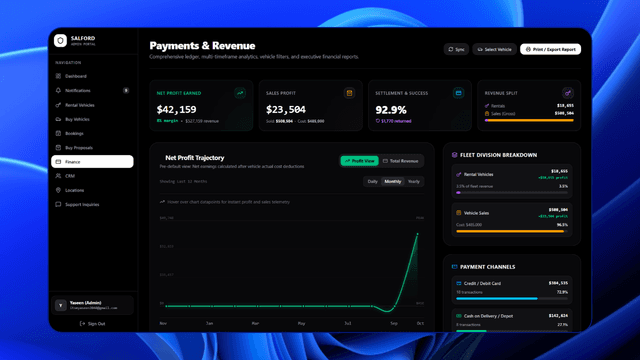Screen dimensions: 640x360
Task: Click the 92.9% settlement value
Action: [391, 110]
